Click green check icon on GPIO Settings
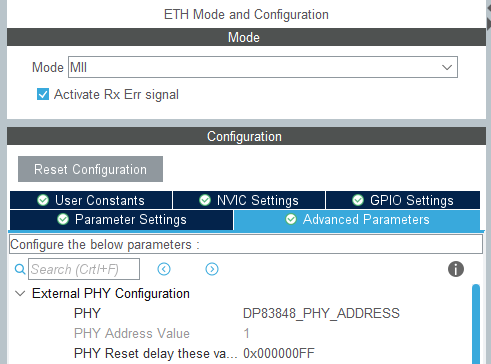Image resolution: width=491 pixels, height=364 pixels. [358, 200]
